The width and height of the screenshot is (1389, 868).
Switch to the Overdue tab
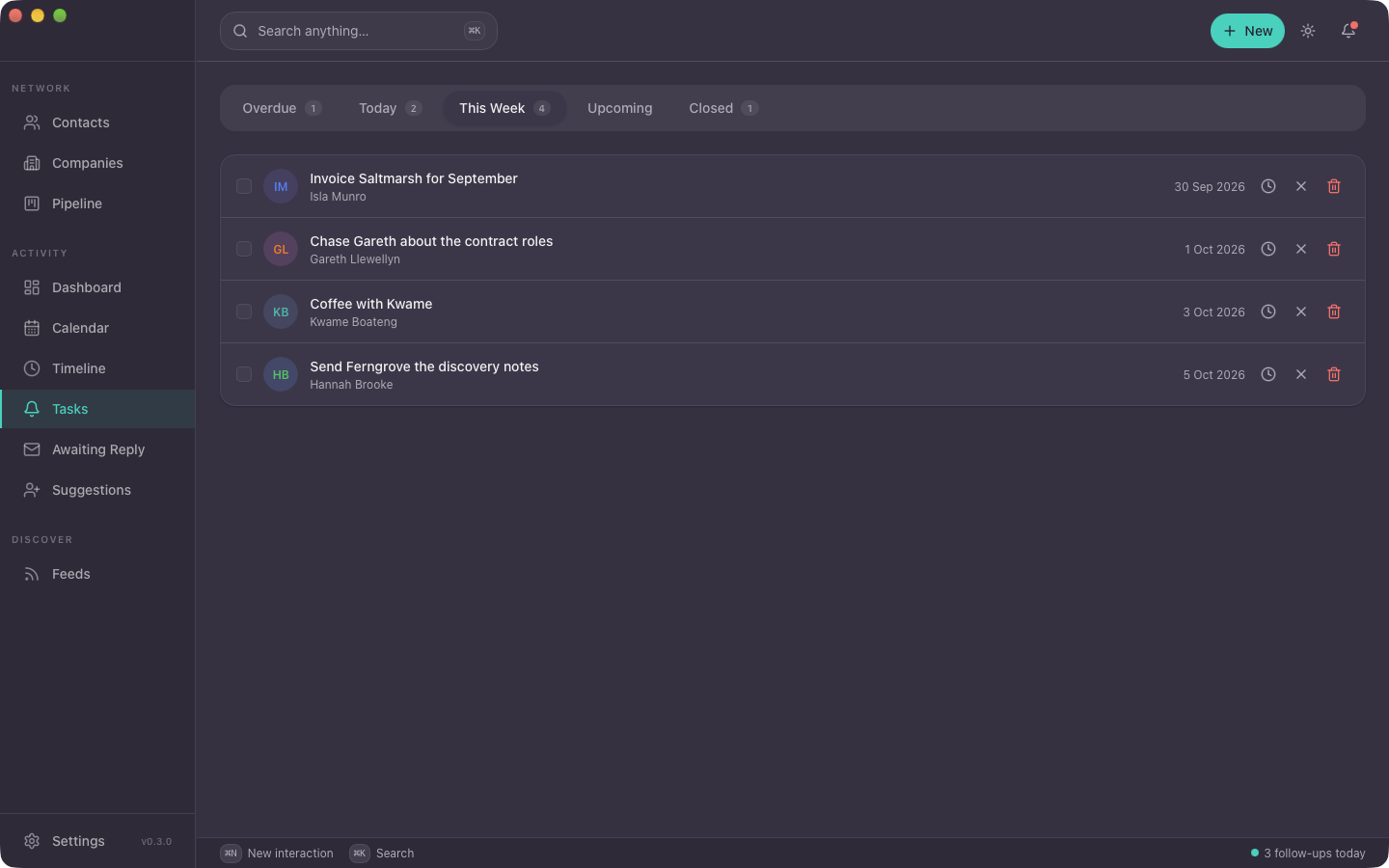(x=282, y=108)
